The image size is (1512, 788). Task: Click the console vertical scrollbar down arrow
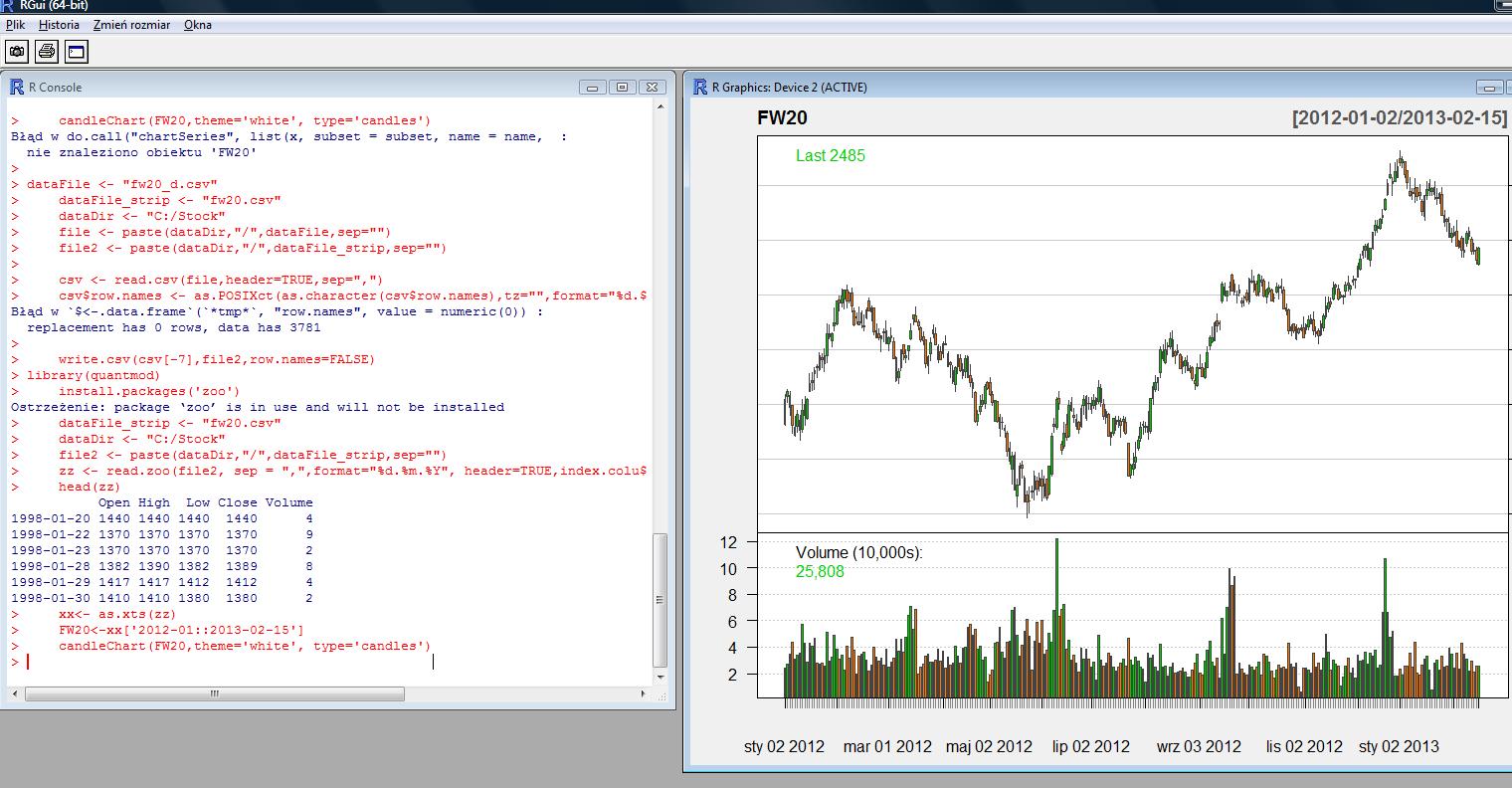[660, 678]
